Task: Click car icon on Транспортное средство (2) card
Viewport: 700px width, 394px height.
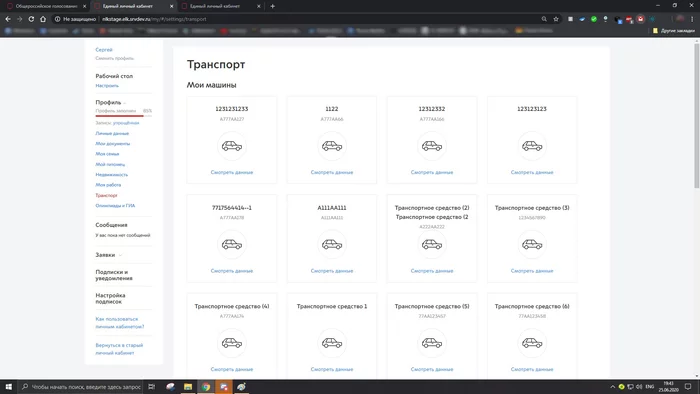Action: (x=432, y=245)
